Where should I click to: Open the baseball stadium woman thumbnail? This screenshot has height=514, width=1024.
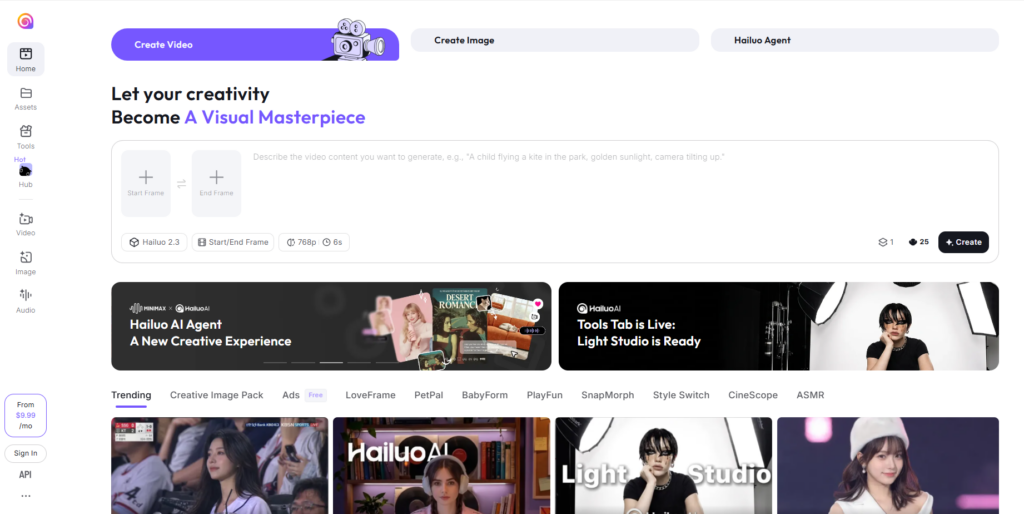coord(219,466)
